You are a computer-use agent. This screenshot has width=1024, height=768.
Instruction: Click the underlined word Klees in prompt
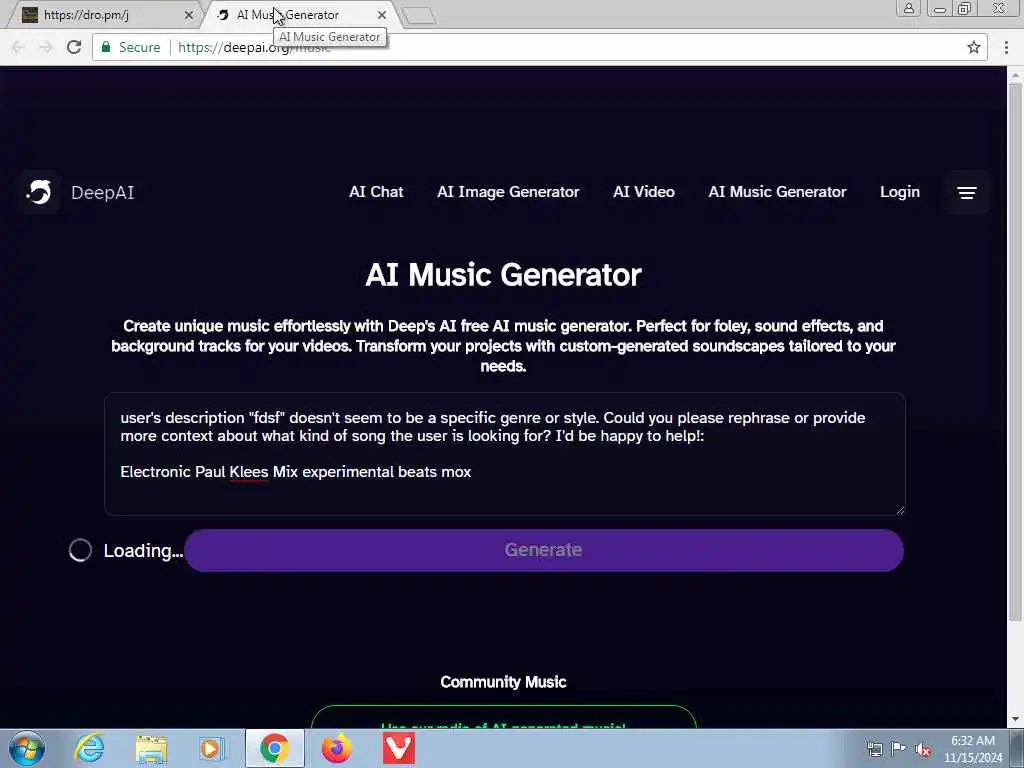click(249, 472)
